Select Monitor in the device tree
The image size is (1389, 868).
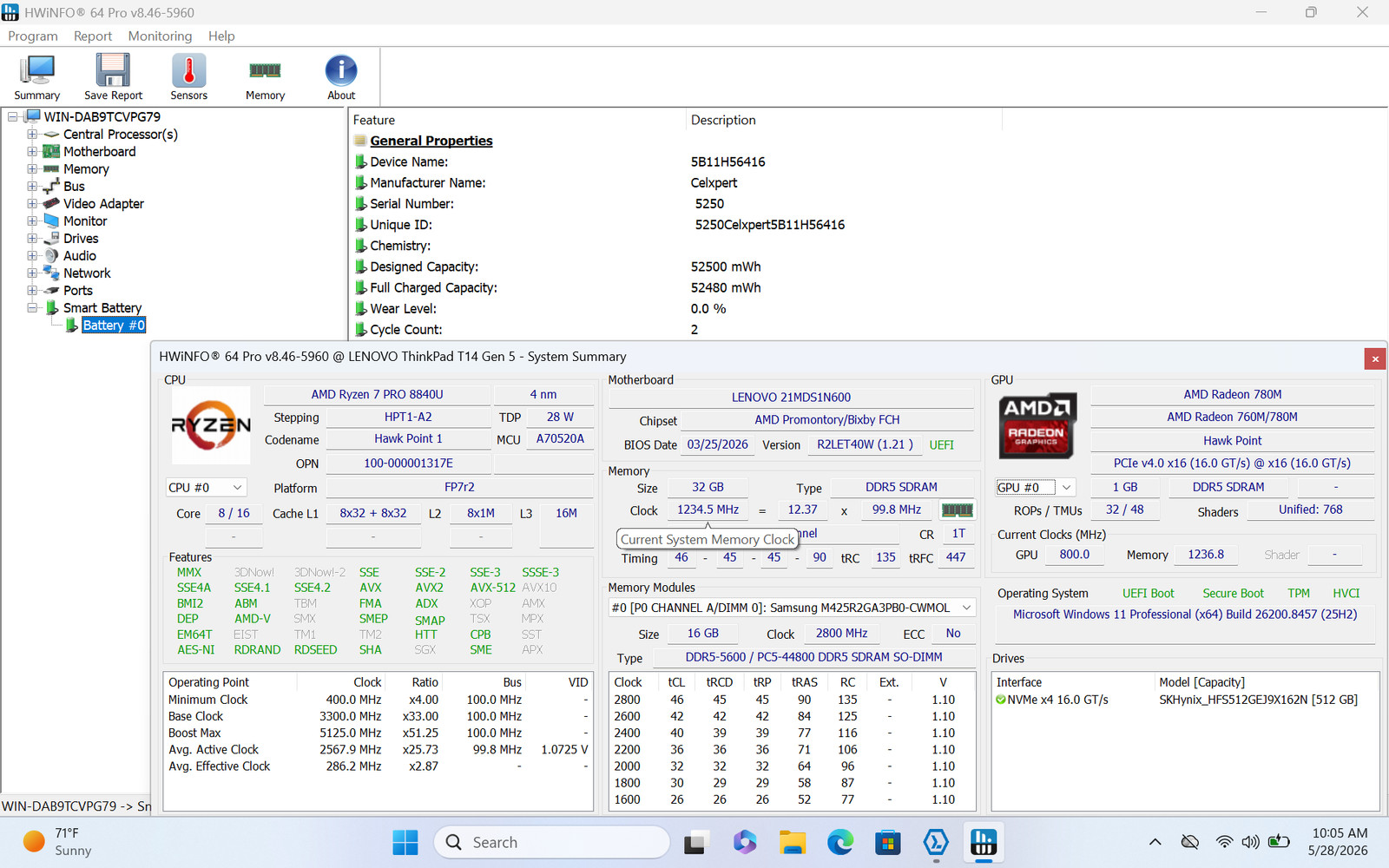[85, 221]
